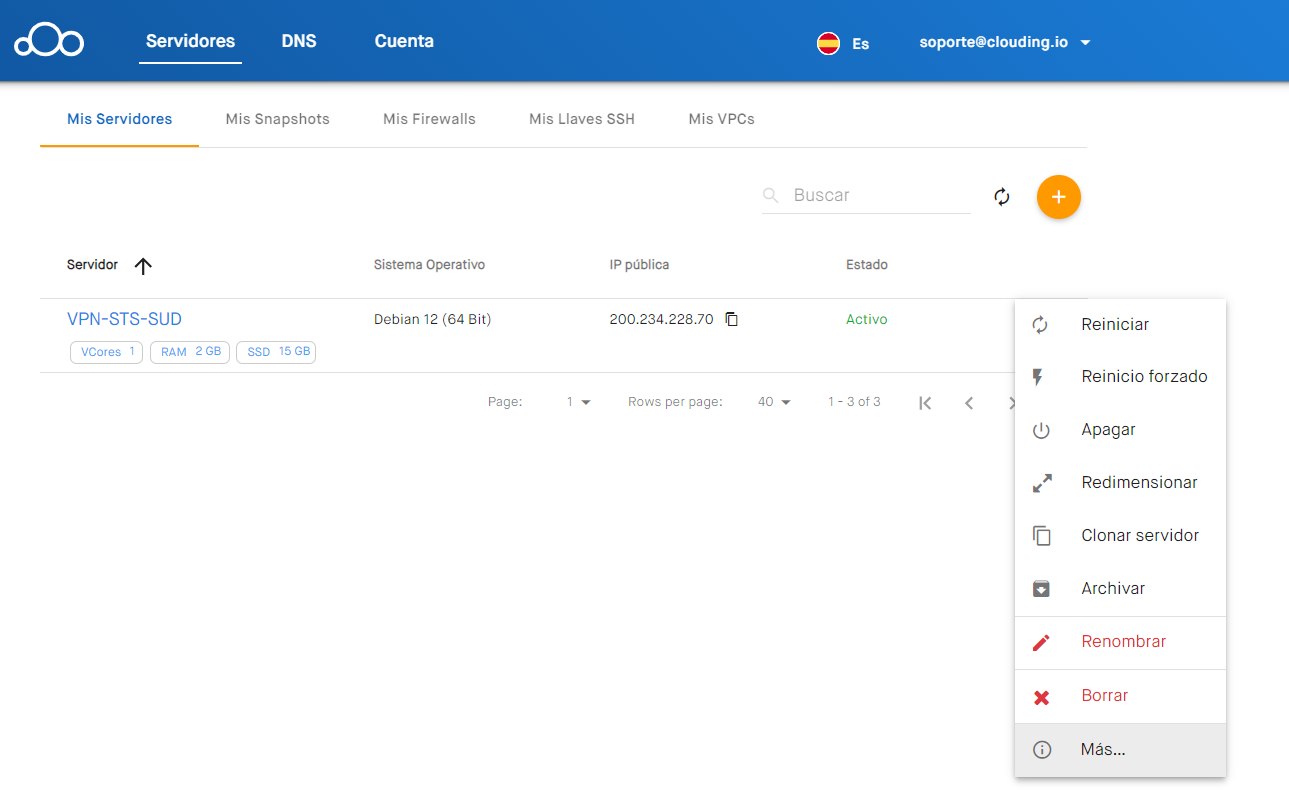Image resolution: width=1289 pixels, height=791 pixels.
Task: Select Reiniciar from context menu
Action: point(1115,325)
